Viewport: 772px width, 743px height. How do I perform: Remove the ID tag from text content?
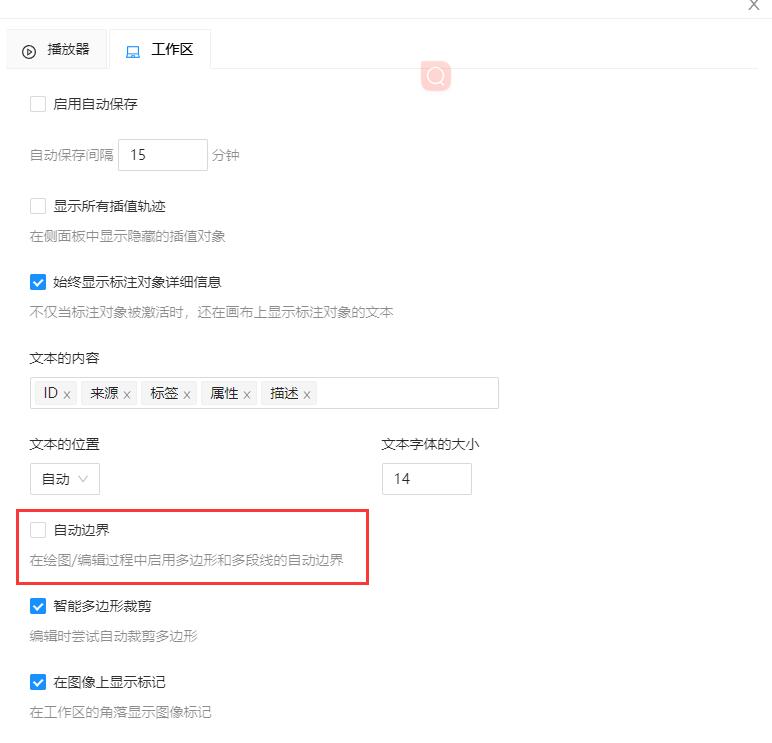coord(67,395)
